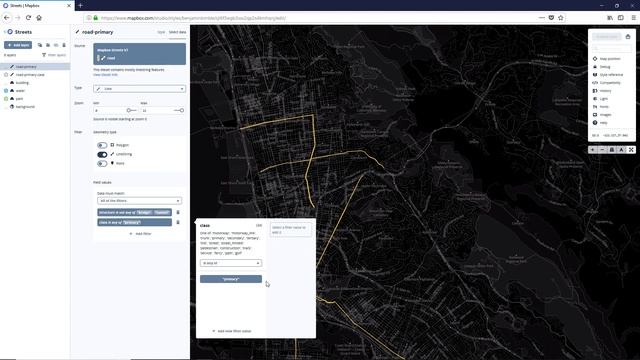640x360 pixels.
Task: Click the color dot of park layer
Action: click(6, 99)
